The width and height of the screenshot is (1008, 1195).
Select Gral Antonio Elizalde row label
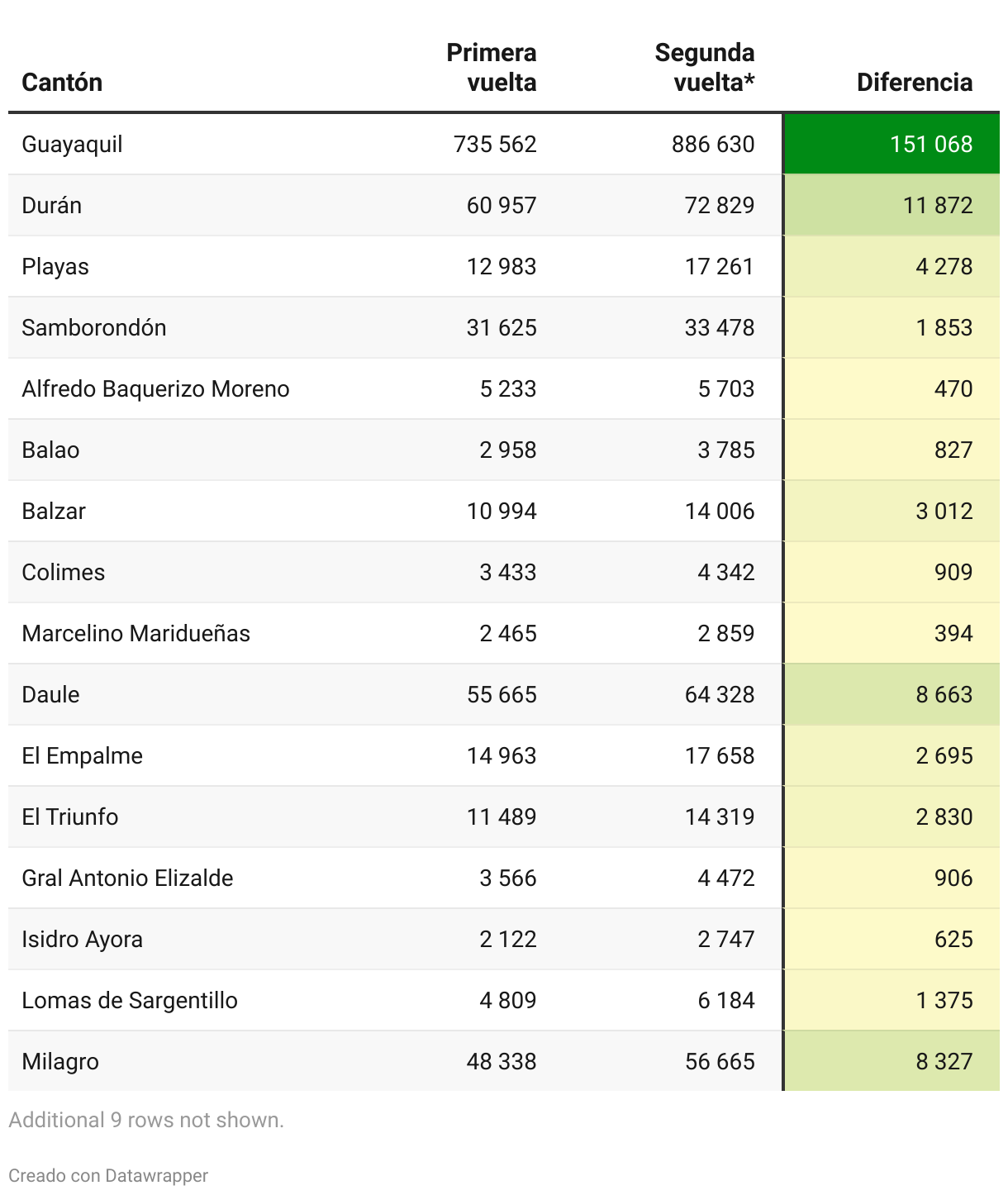point(127,878)
